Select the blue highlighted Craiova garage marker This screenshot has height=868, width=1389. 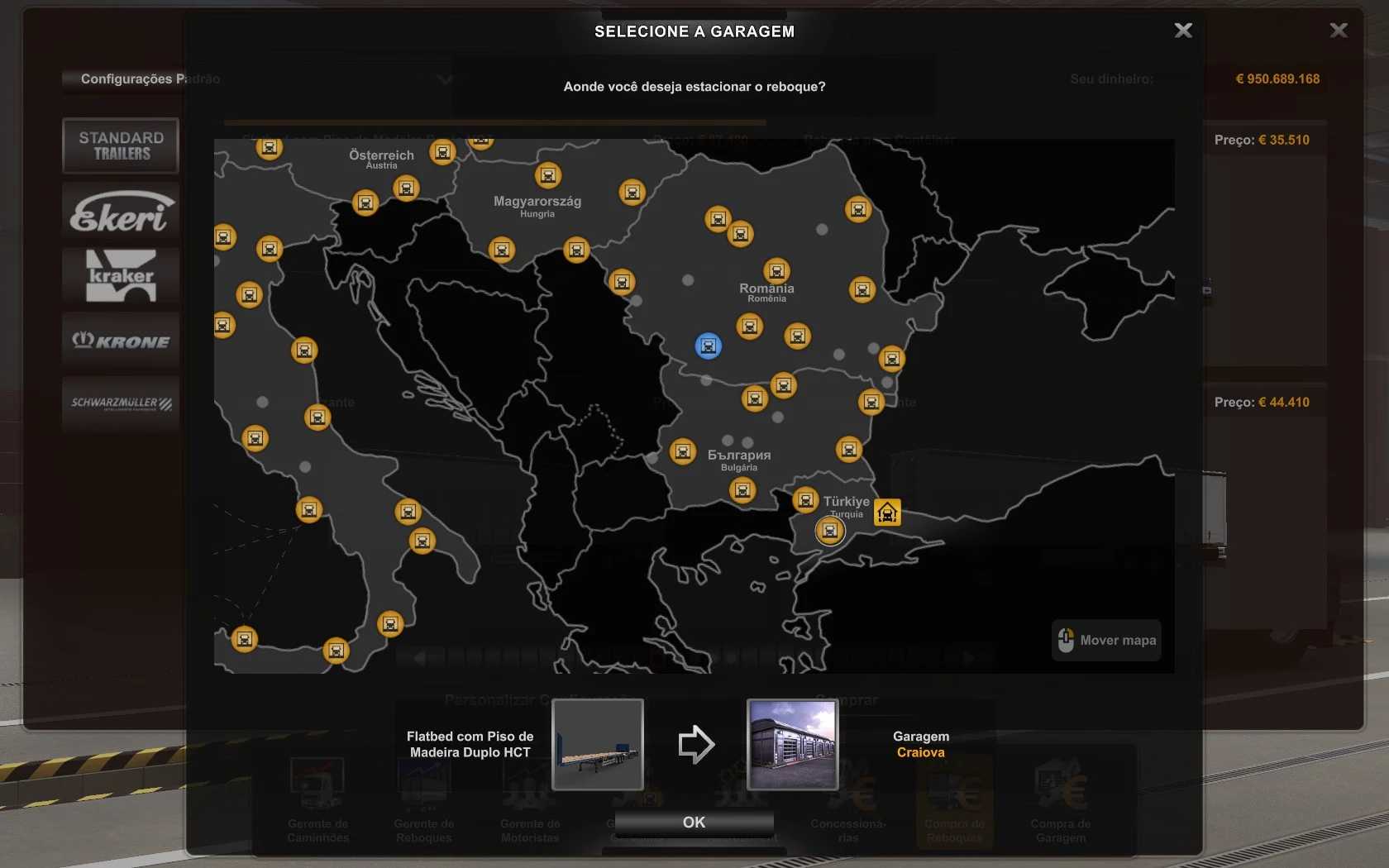(x=708, y=346)
